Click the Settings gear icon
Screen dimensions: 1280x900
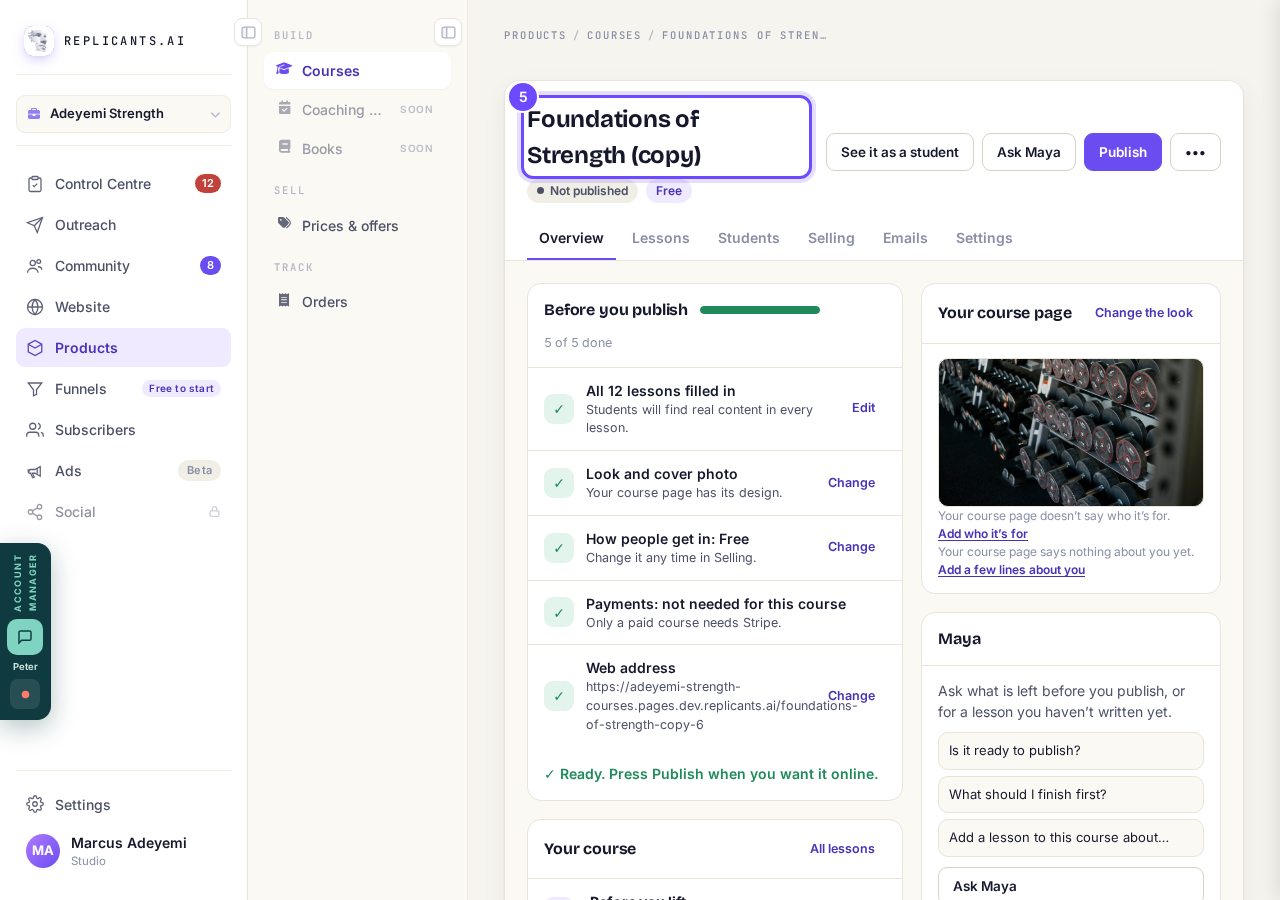coord(35,805)
